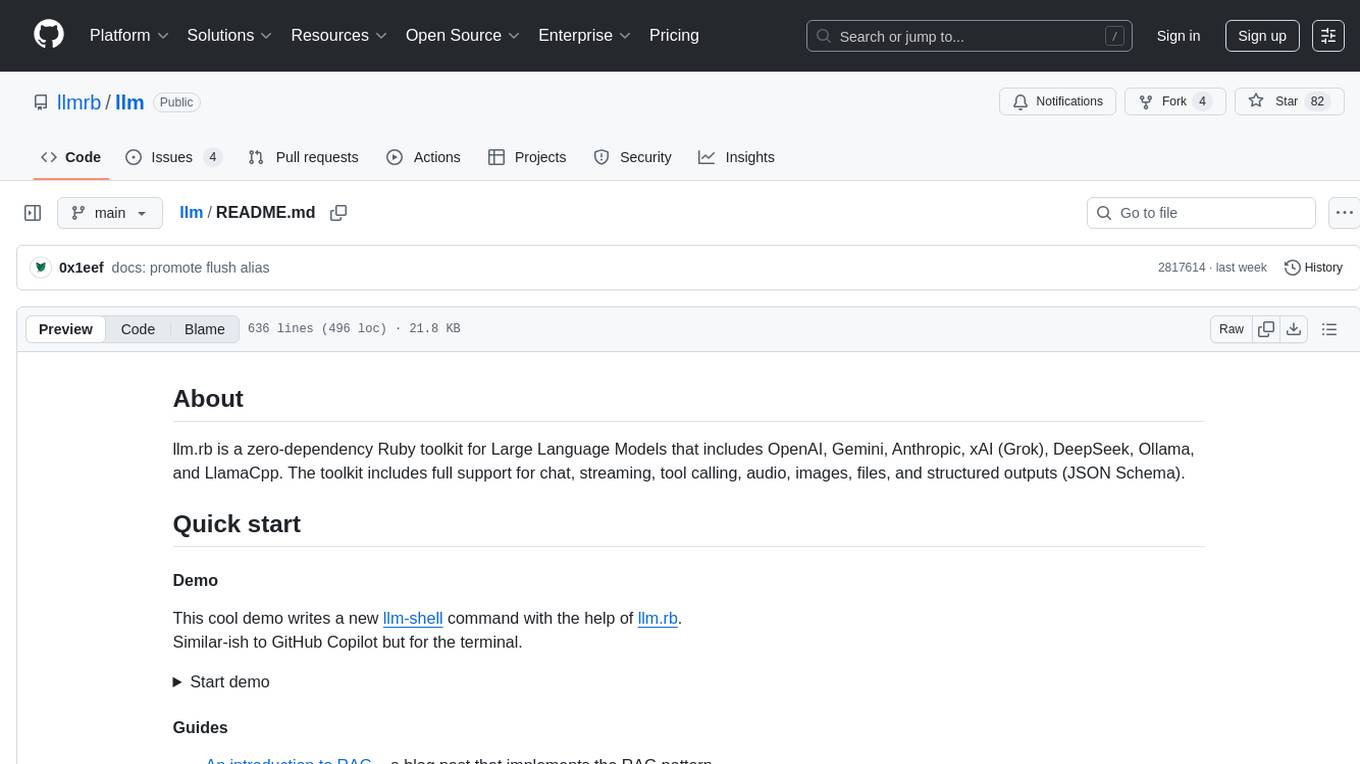Open the Security tab
The width and height of the screenshot is (1360, 764).
[632, 157]
